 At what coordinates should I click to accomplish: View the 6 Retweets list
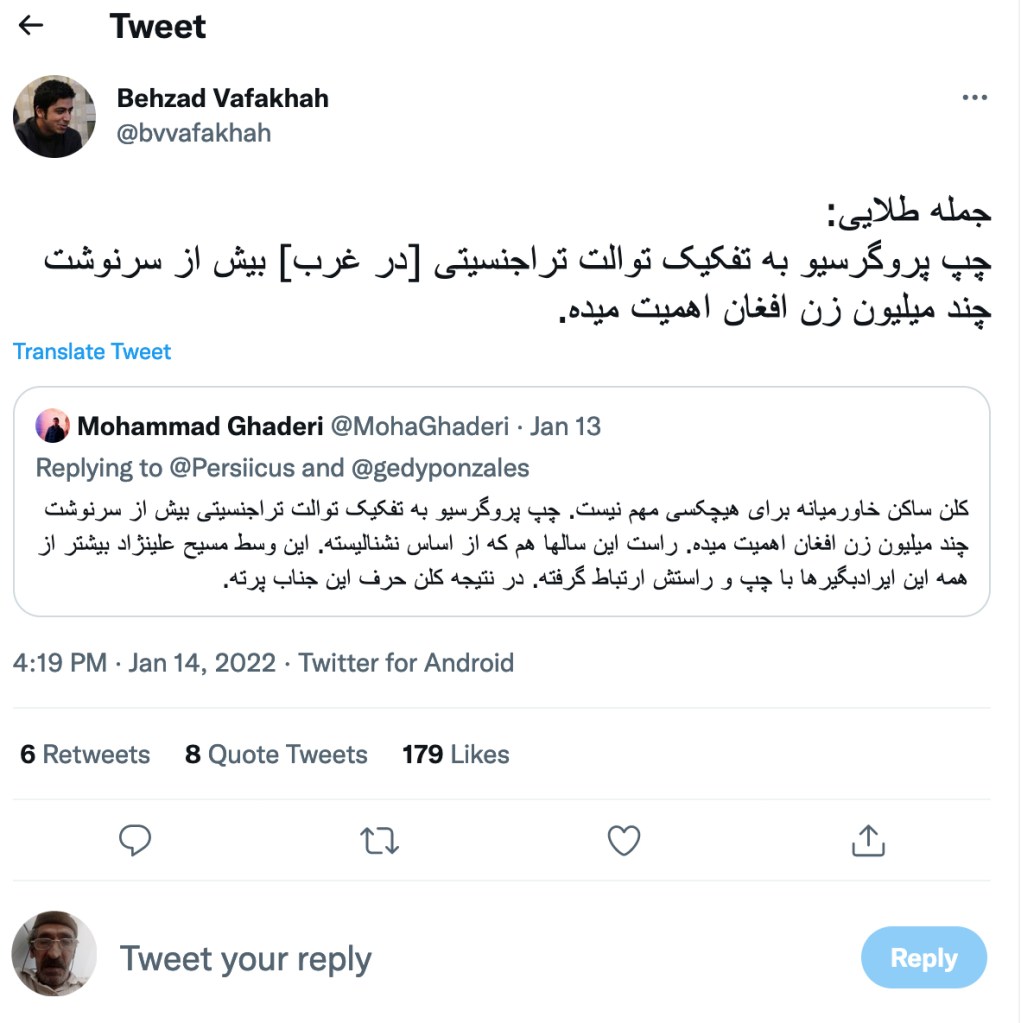pos(85,754)
